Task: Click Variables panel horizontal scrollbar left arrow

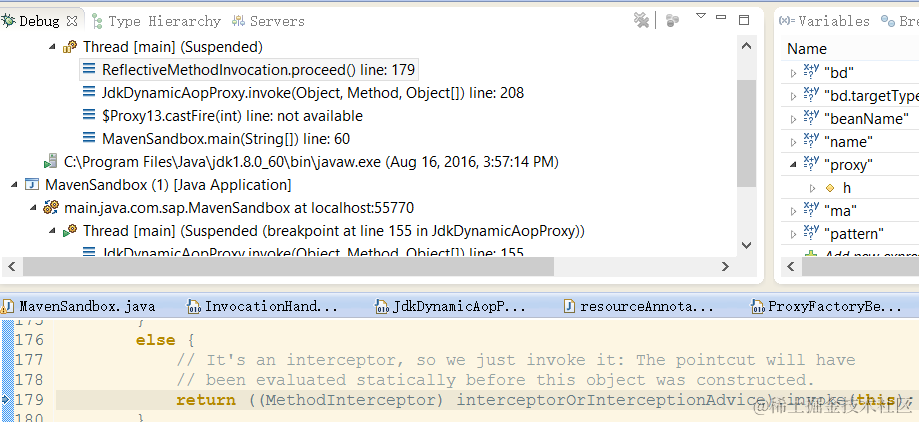Action: click(x=791, y=267)
